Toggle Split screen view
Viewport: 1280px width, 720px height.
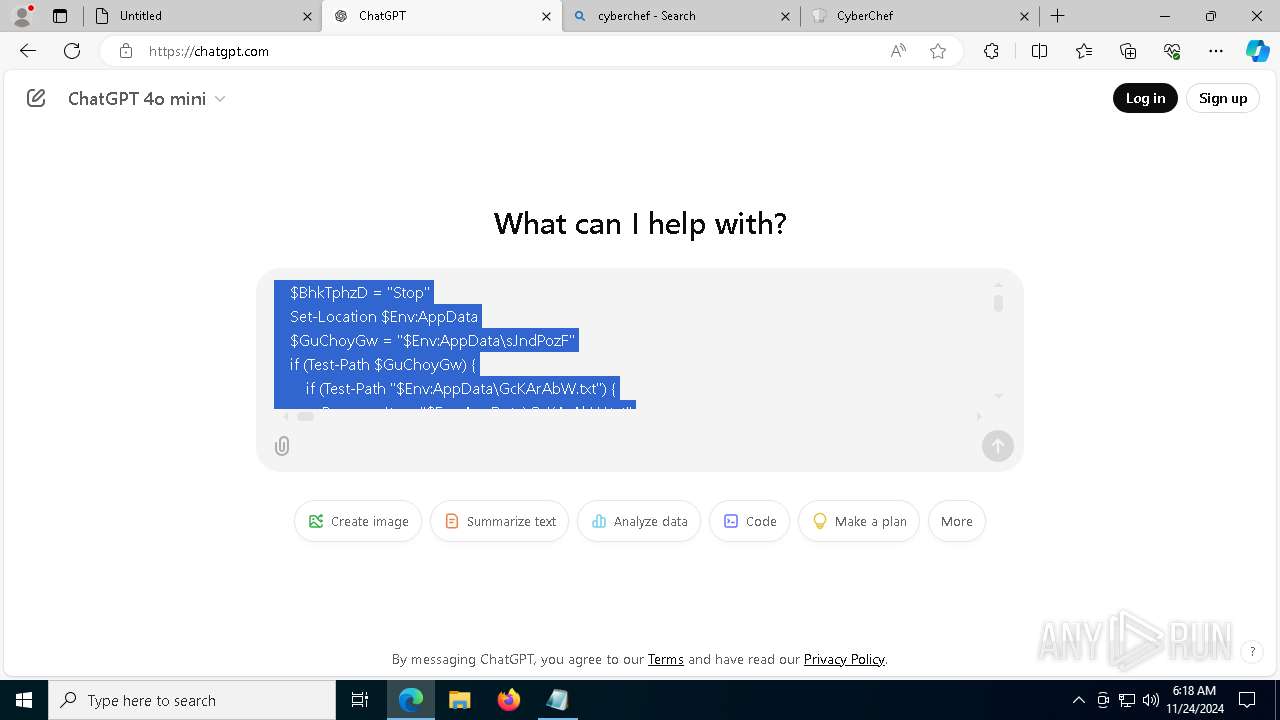tap(1039, 51)
